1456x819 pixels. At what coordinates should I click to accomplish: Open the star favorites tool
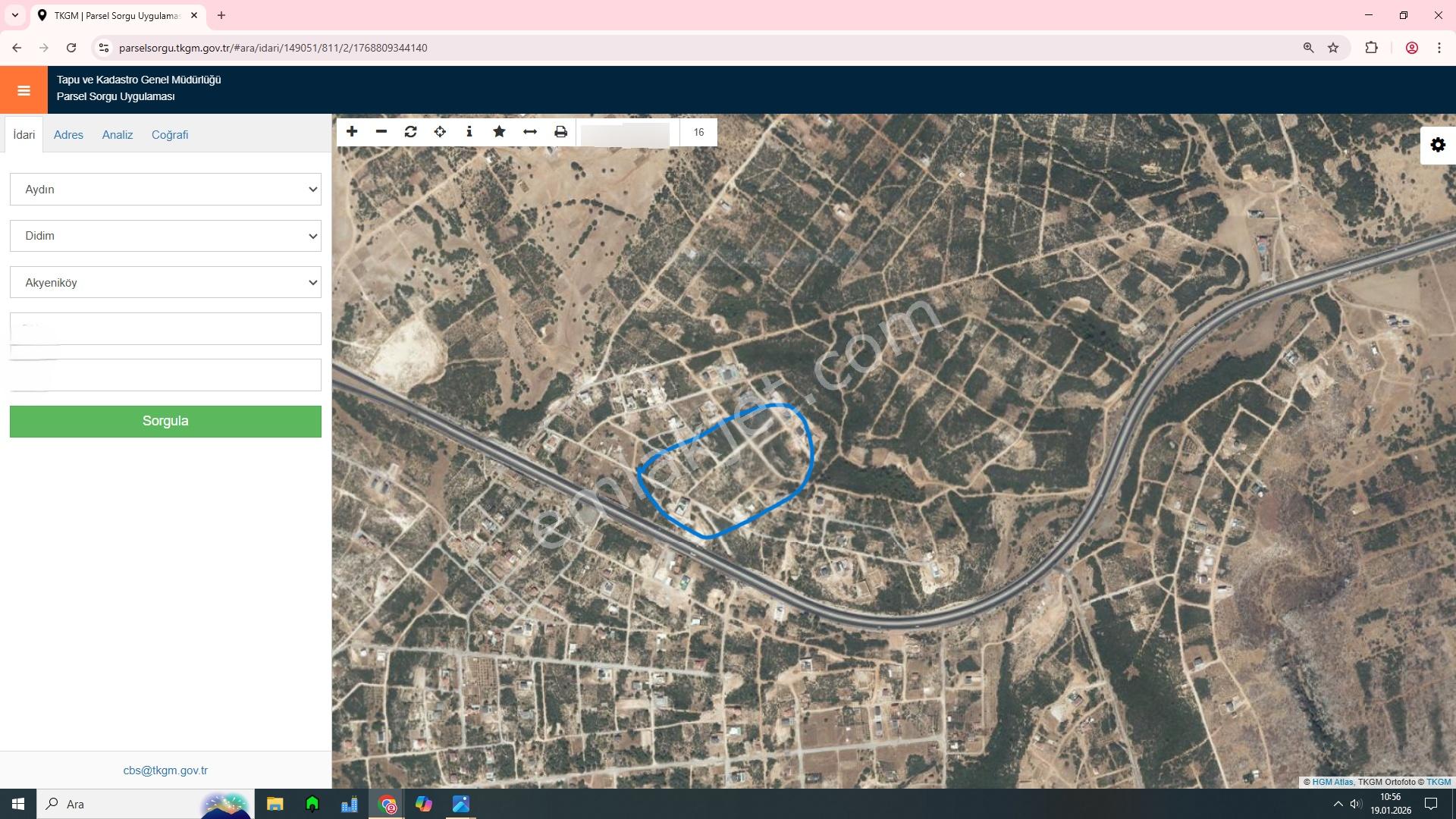499,132
